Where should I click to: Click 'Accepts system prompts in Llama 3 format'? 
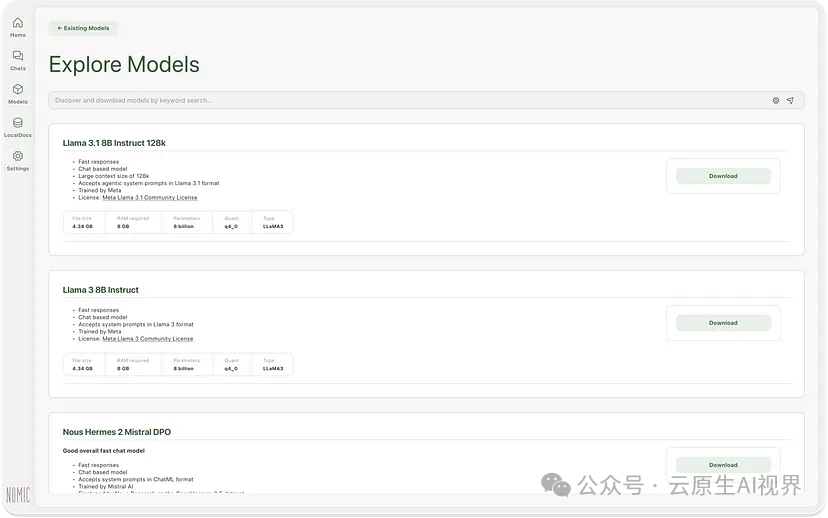[x=136, y=324]
